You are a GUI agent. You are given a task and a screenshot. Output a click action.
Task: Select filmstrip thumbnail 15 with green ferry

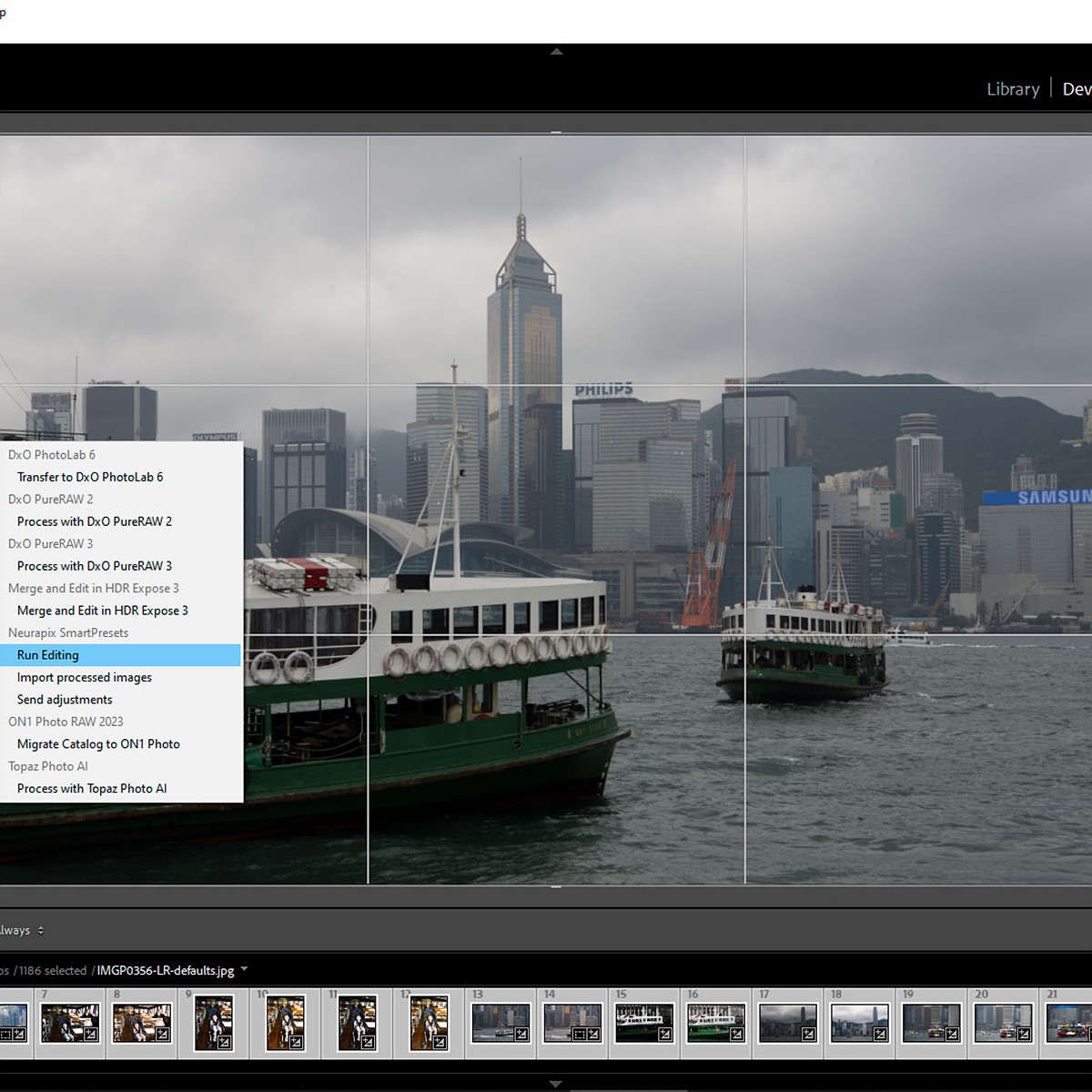(x=642, y=1021)
